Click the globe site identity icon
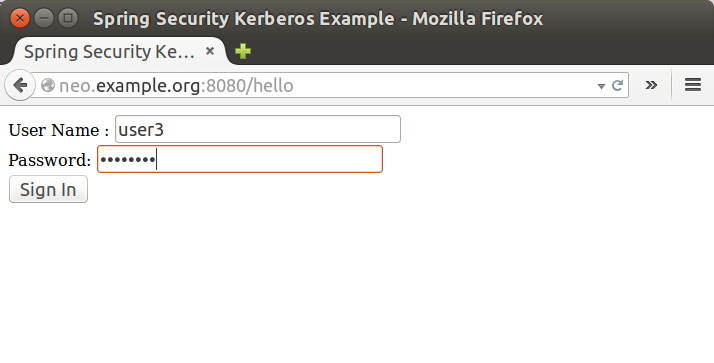714x363 pixels. tap(48, 85)
